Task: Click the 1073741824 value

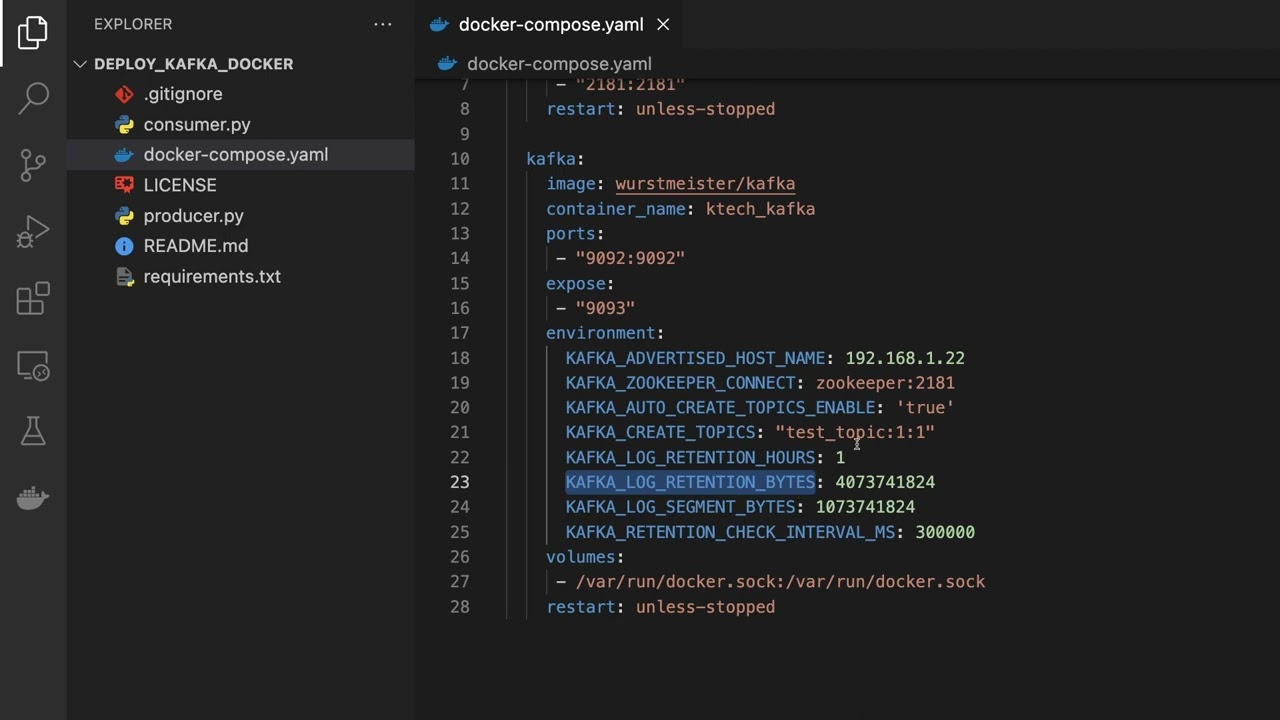Action: pyautogui.click(x=865, y=507)
